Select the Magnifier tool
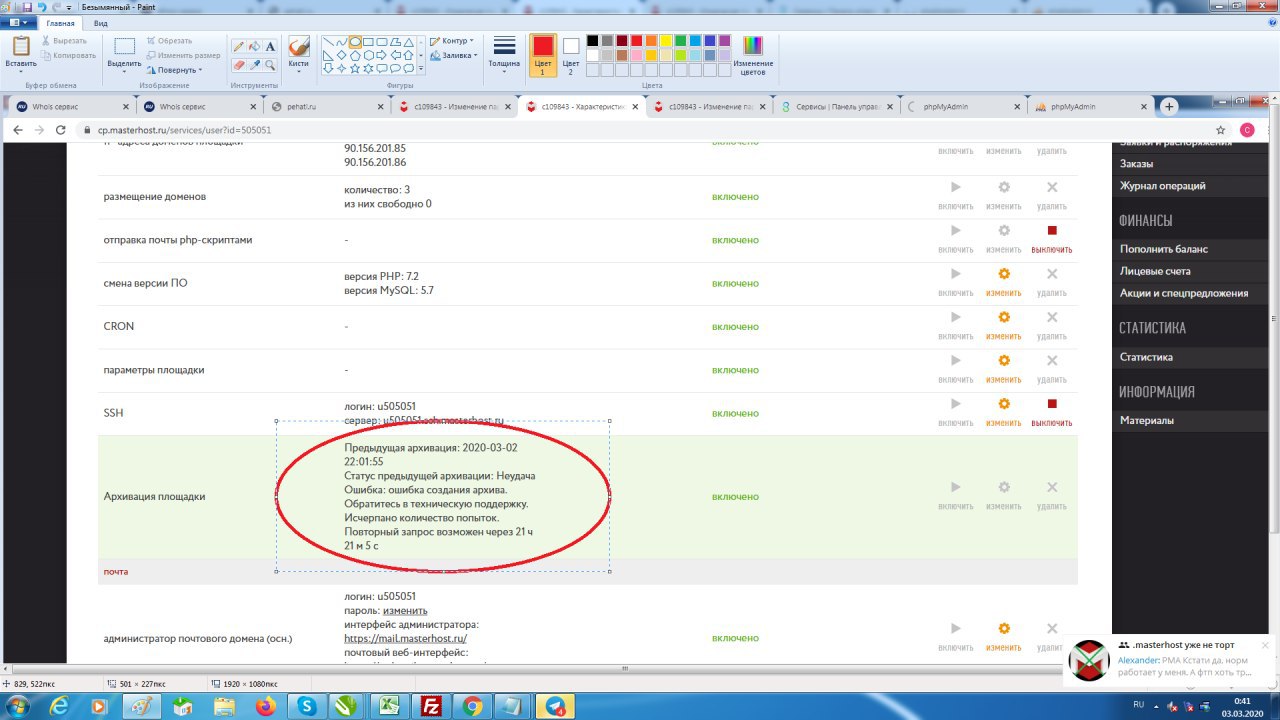The height and width of the screenshot is (720, 1280). coord(270,65)
